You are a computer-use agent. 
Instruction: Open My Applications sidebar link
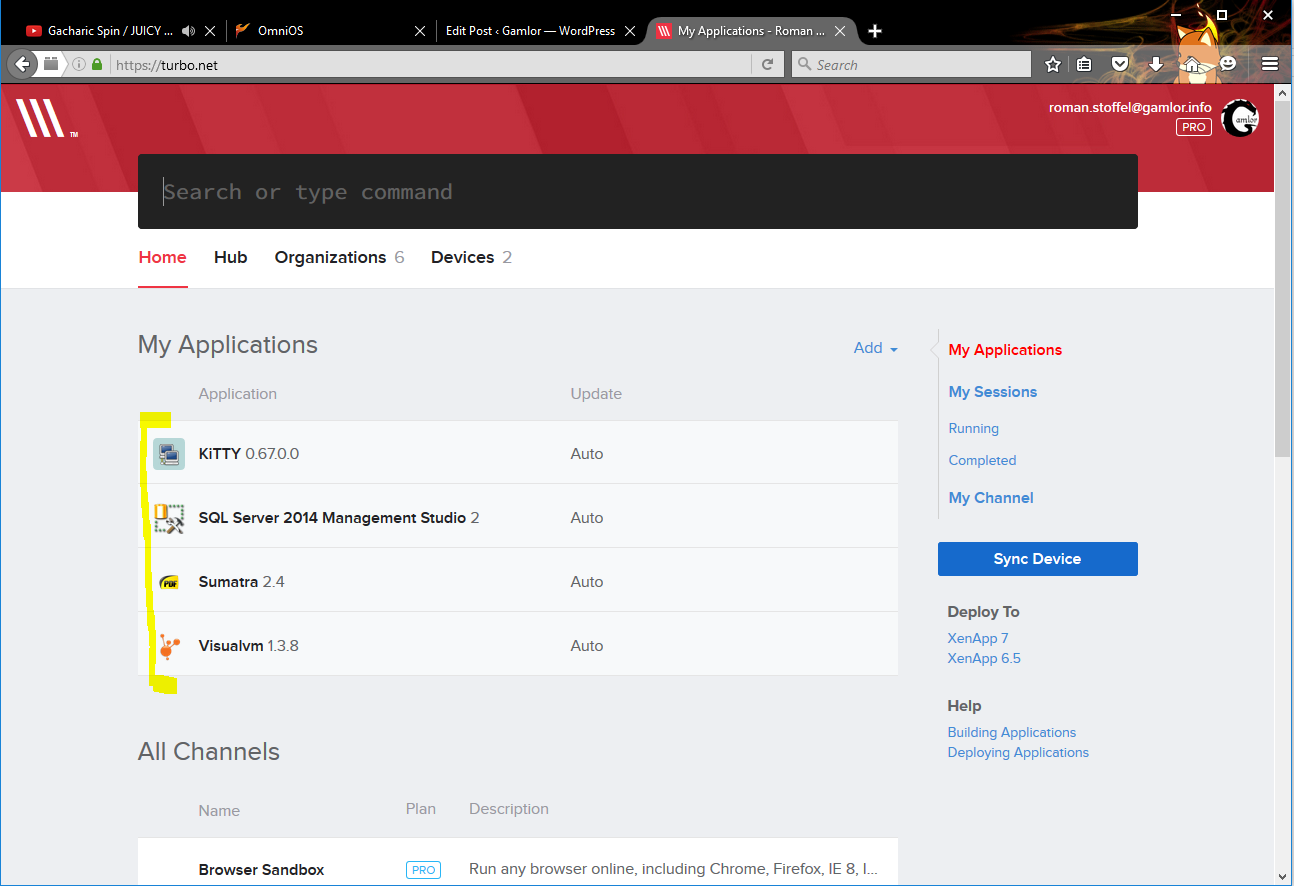[1005, 350]
